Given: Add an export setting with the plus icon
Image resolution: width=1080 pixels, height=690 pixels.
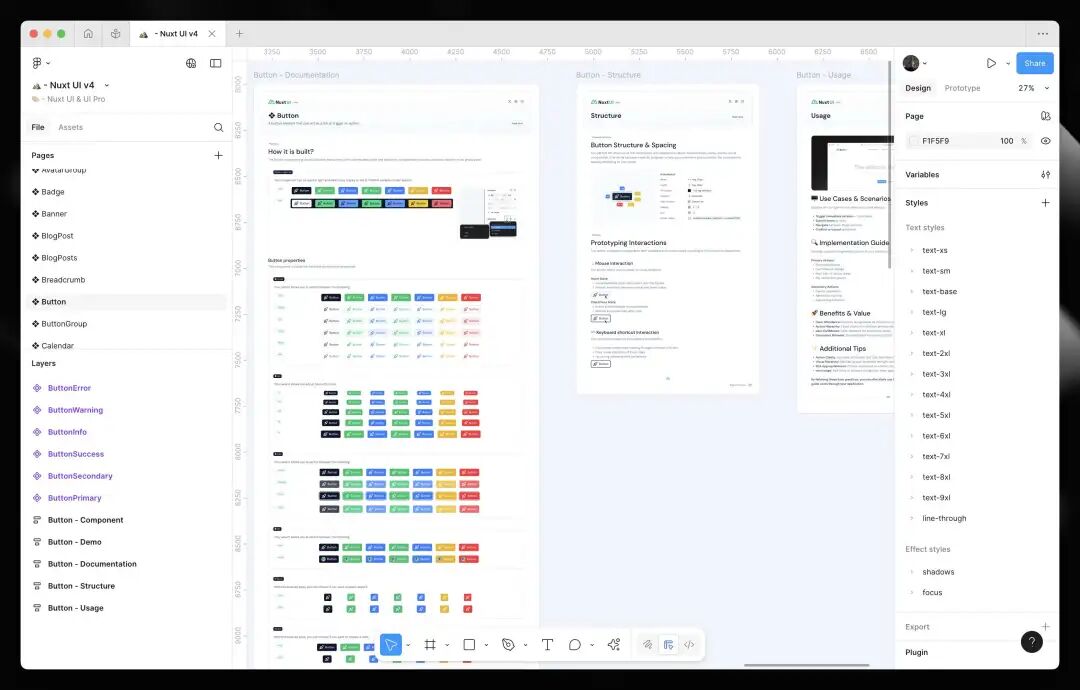Looking at the screenshot, I should tap(1046, 627).
